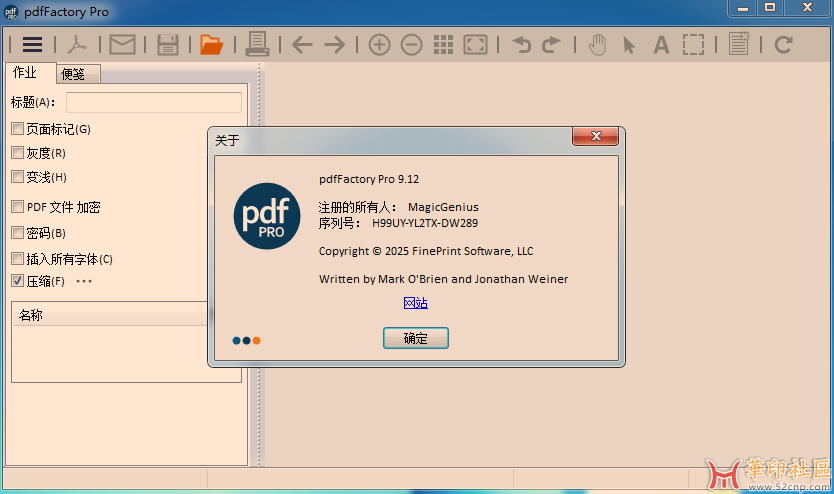This screenshot has height=494, width=834.
Task: Zoom in with the plus circle icon
Action: point(379,45)
